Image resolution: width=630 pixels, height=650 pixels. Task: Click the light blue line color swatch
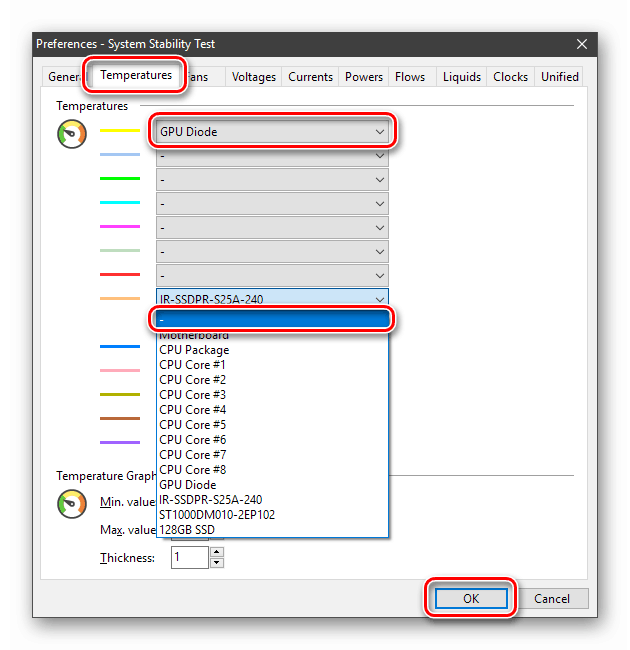(120, 155)
